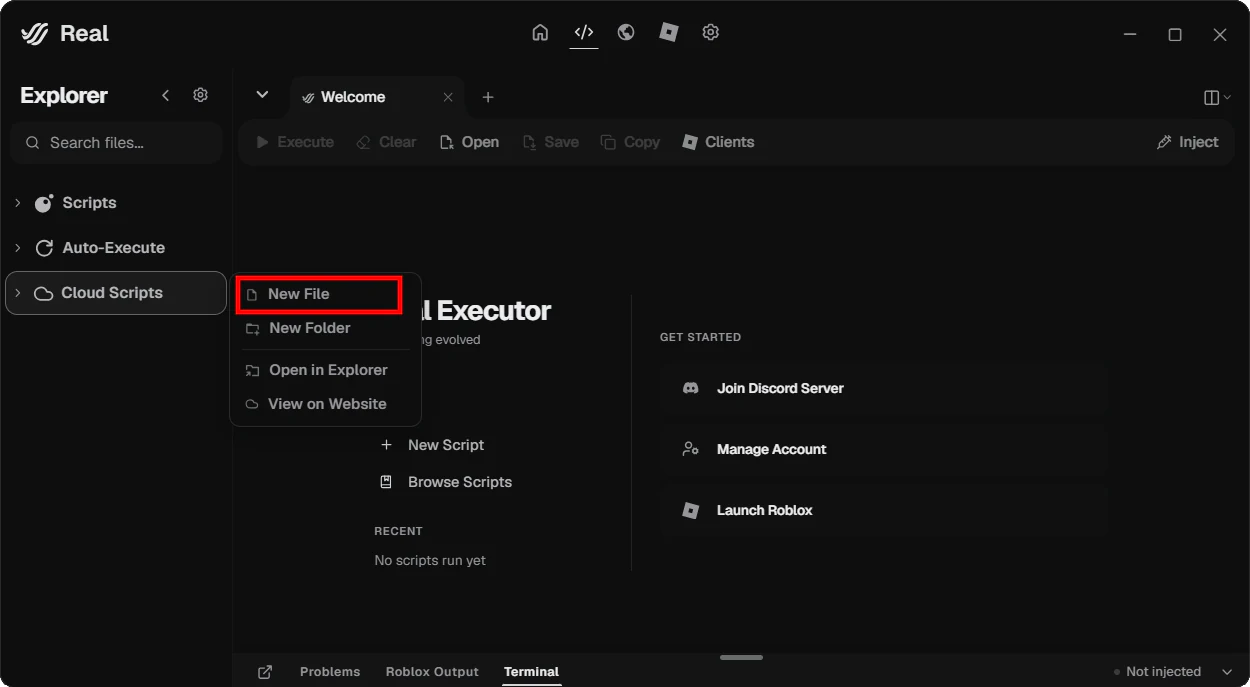Open the Problems panel tab
Screen dimensions: 1250x687
[x=330, y=672]
